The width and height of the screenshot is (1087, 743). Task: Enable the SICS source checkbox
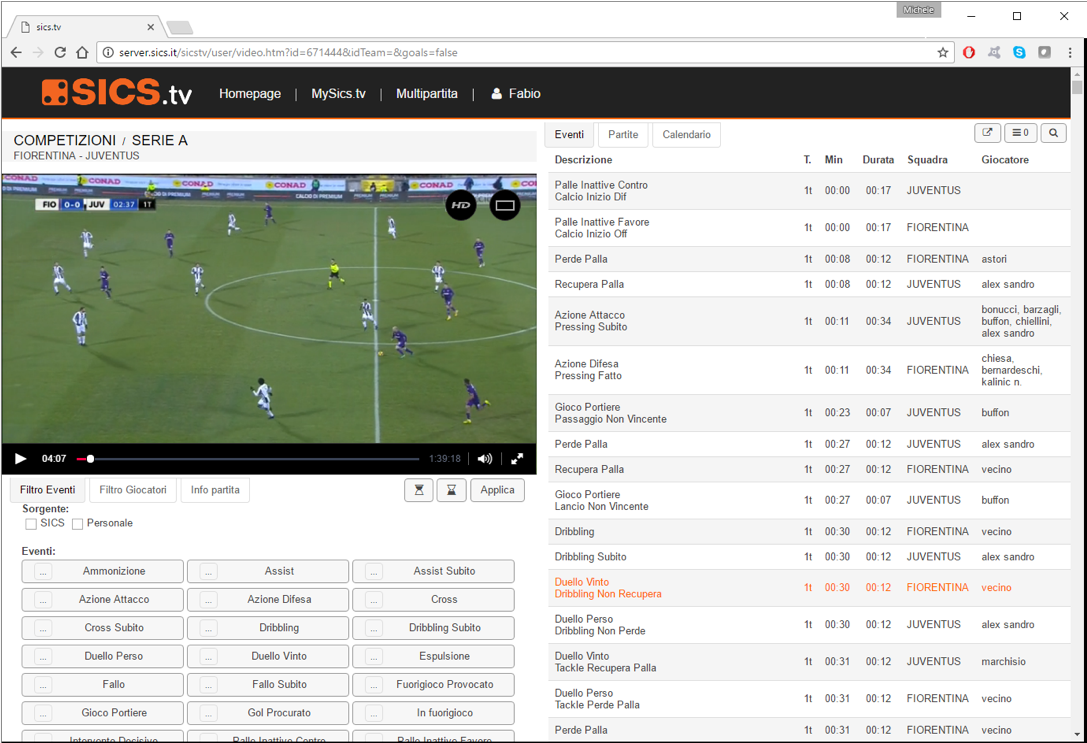pos(30,523)
